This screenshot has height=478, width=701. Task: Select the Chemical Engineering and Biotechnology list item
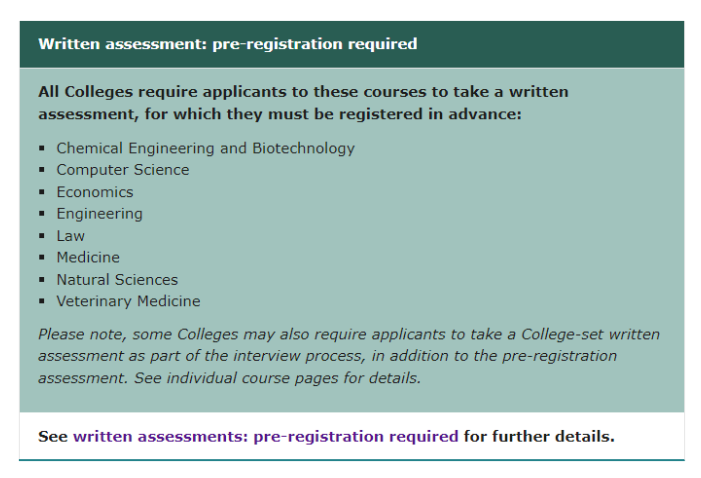[x=205, y=148]
